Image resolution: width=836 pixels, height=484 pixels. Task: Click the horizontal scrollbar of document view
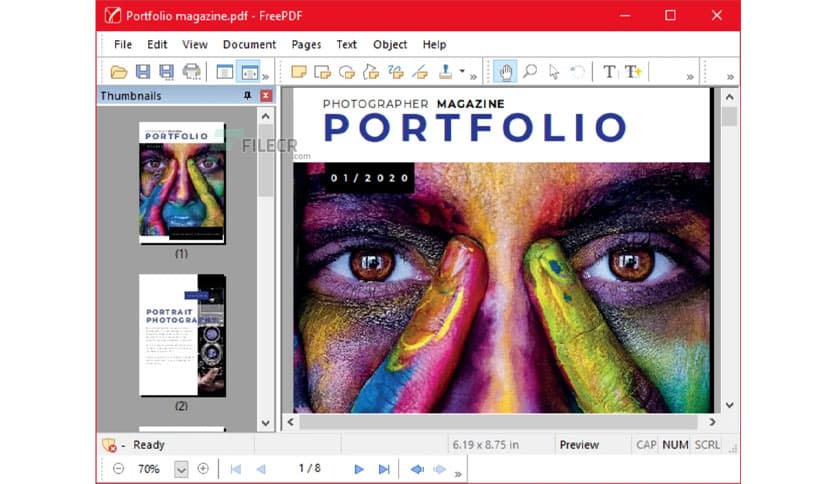click(500, 422)
